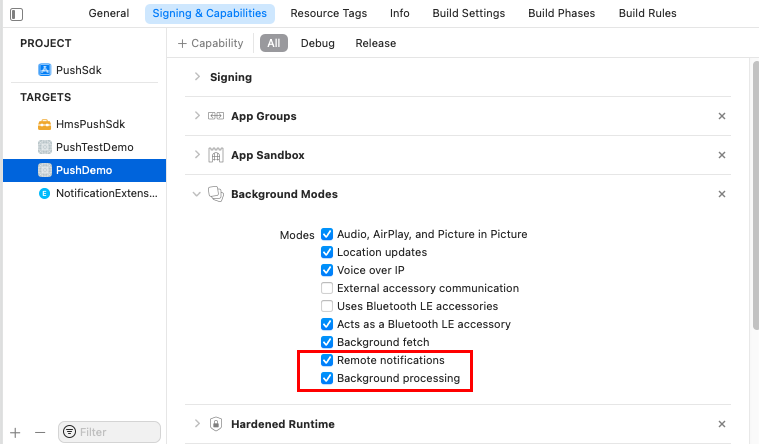
Task: Select the HmsPushSdk target
Action: 85,124
